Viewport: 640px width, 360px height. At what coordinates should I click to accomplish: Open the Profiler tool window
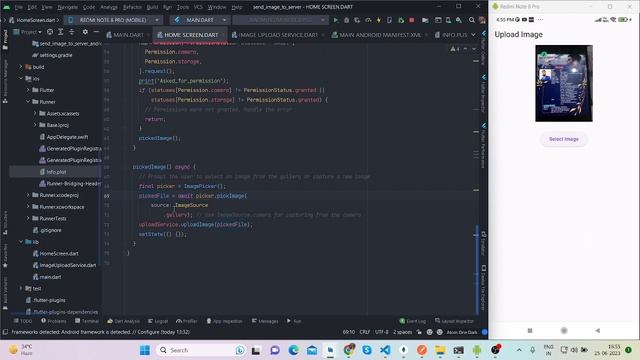(187, 321)
